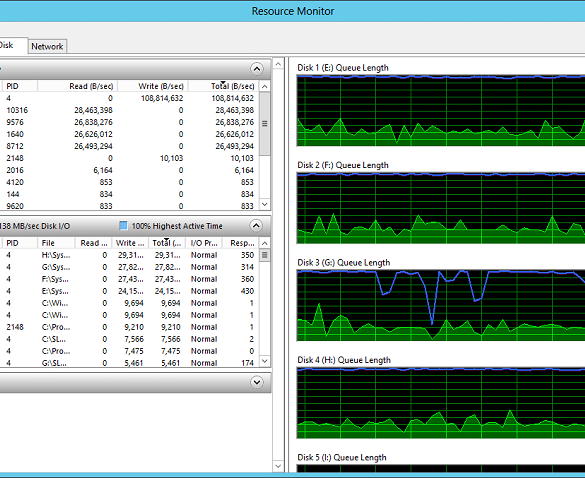
Task: Click down arrow of process list scrollbar
Action: tap(265, 204)
